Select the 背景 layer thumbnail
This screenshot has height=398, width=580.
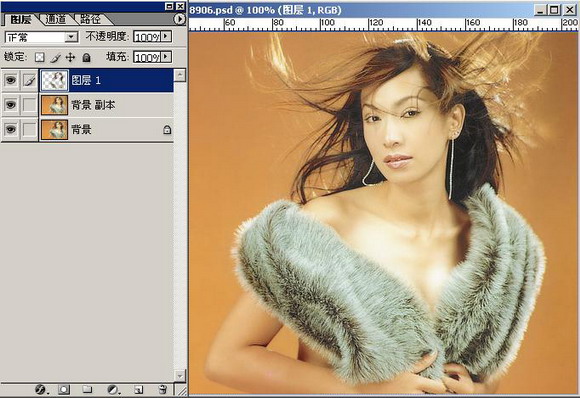click(54, 129)
